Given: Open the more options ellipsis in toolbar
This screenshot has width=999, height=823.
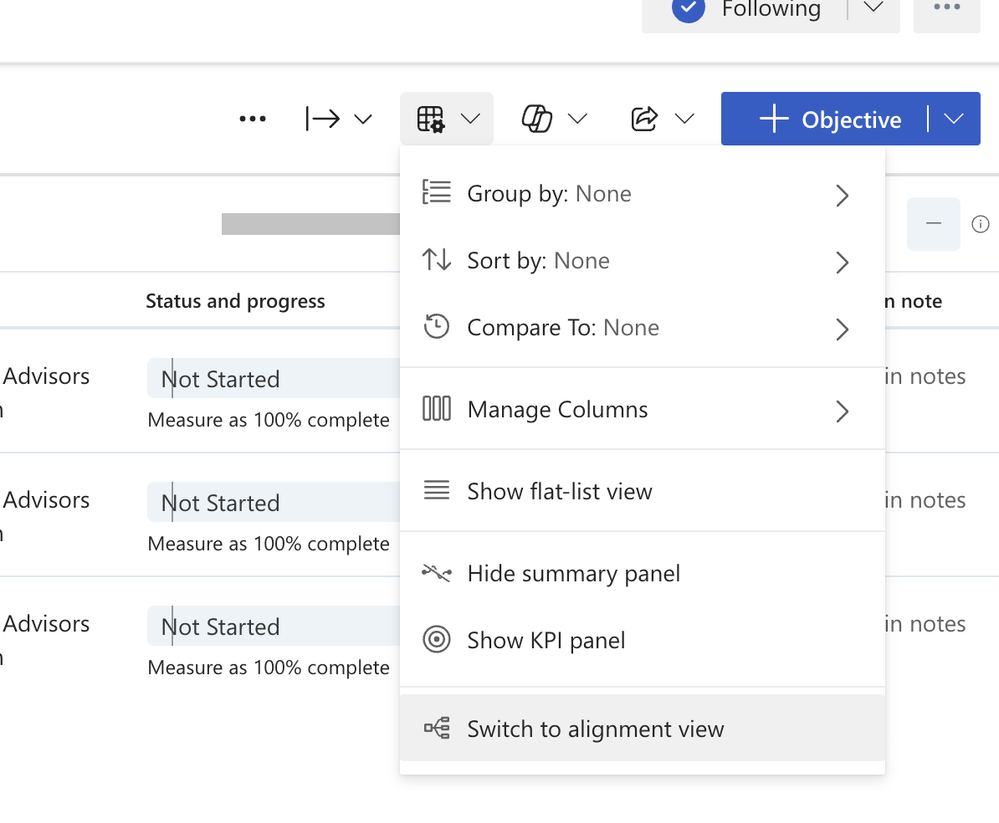Looking at the screenshot, I should [253, 120].
